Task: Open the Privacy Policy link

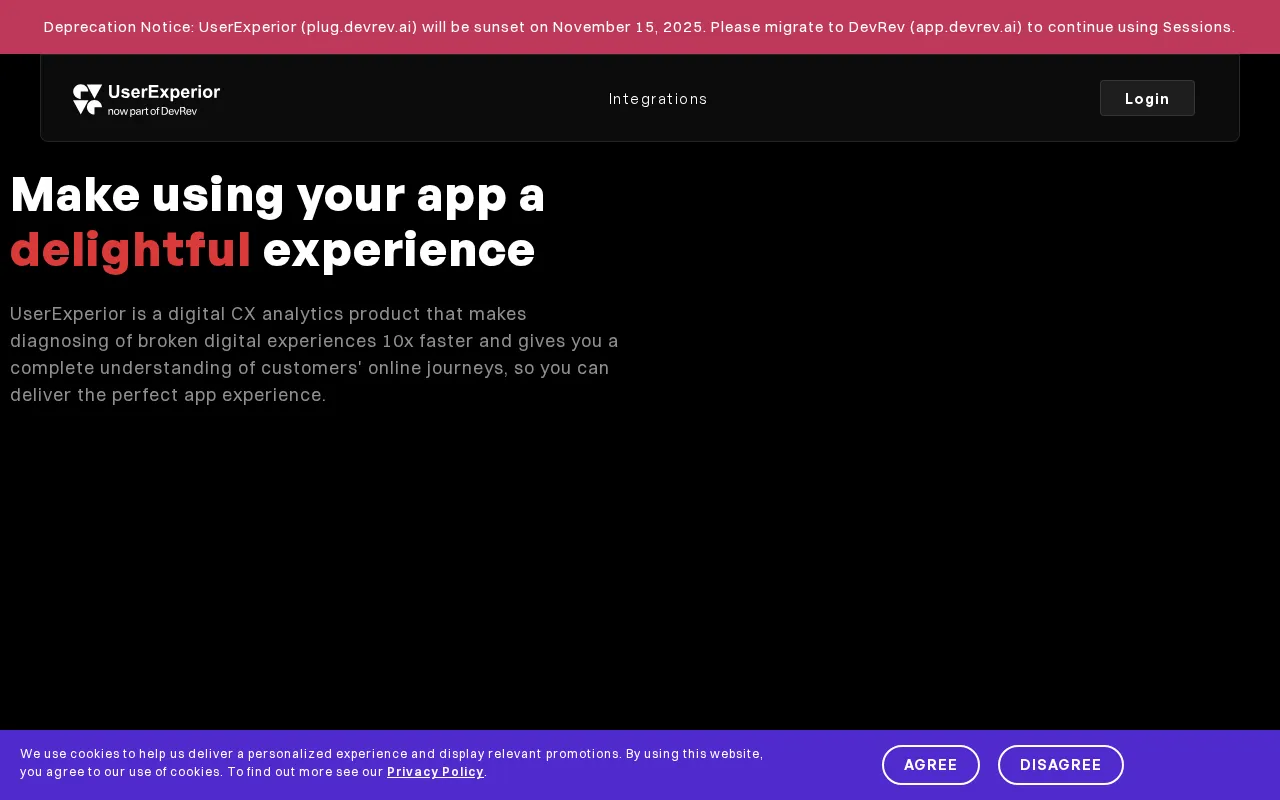Action: [435, 772]
